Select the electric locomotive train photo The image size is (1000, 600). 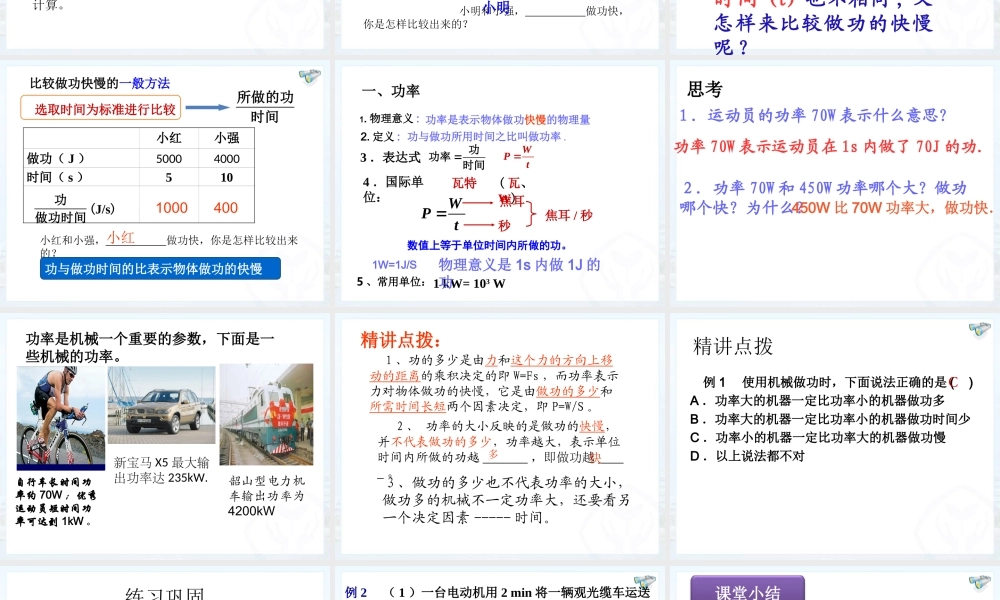(x=266, y=414)
